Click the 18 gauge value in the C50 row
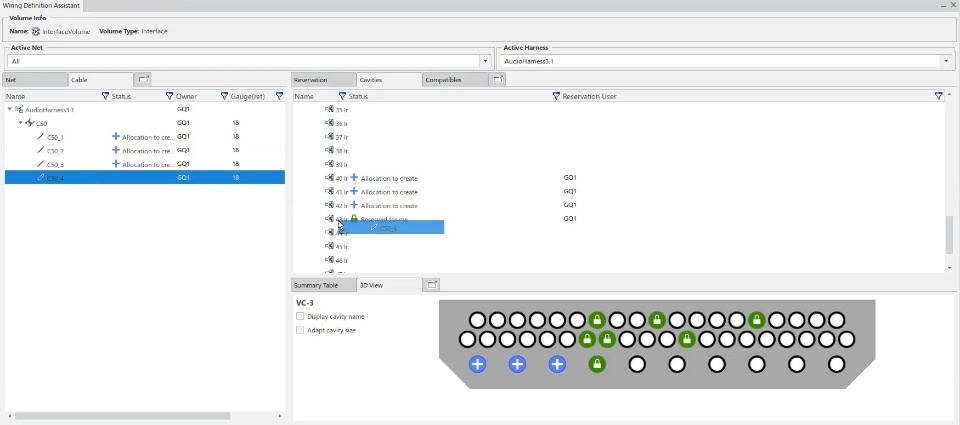Image resolution: width=960 pixels, height=425 pixels. (236, 123)
